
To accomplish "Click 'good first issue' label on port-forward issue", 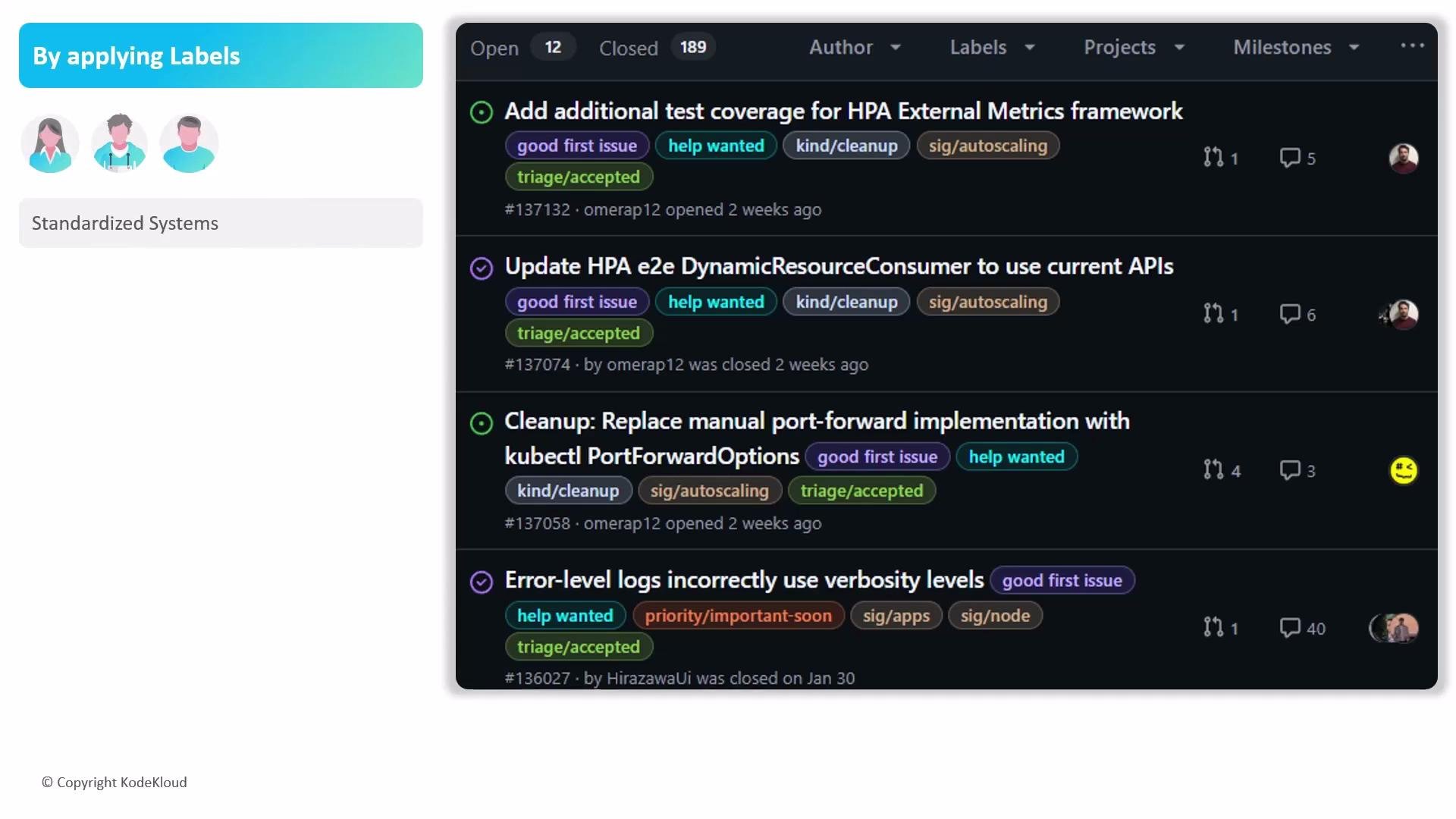I will [x=877, y=457].
